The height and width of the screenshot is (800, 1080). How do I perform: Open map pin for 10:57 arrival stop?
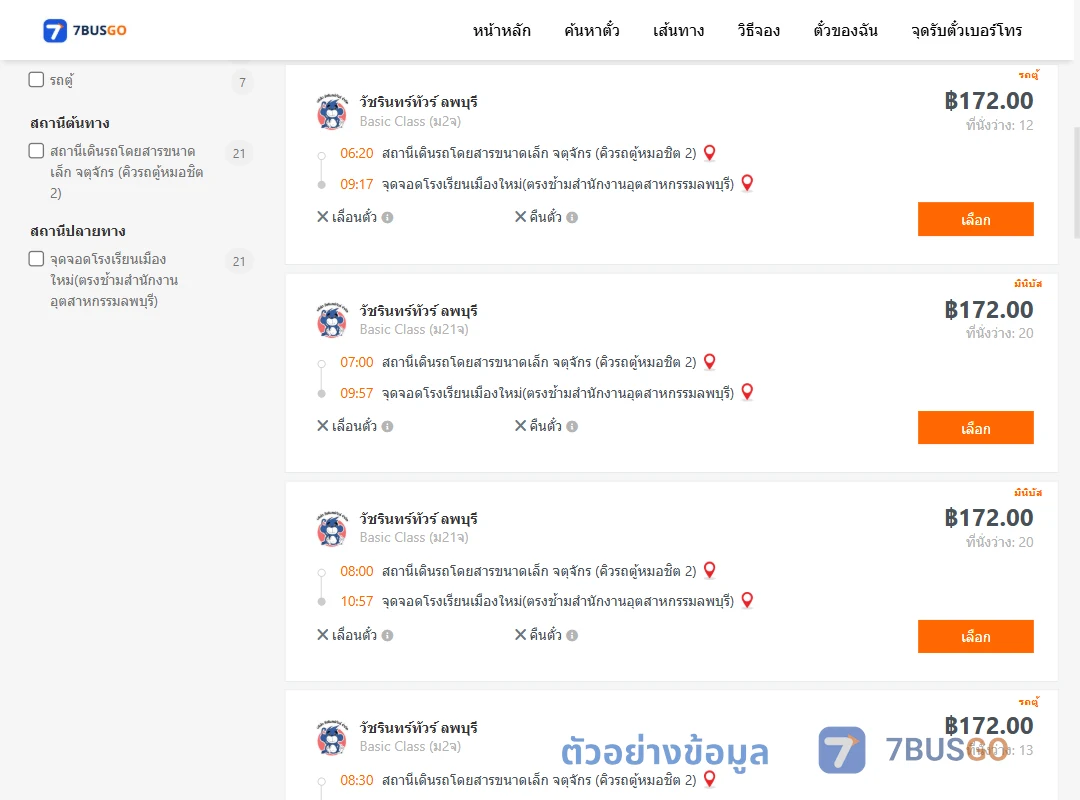pyautogui.click(x=747, y=601)
